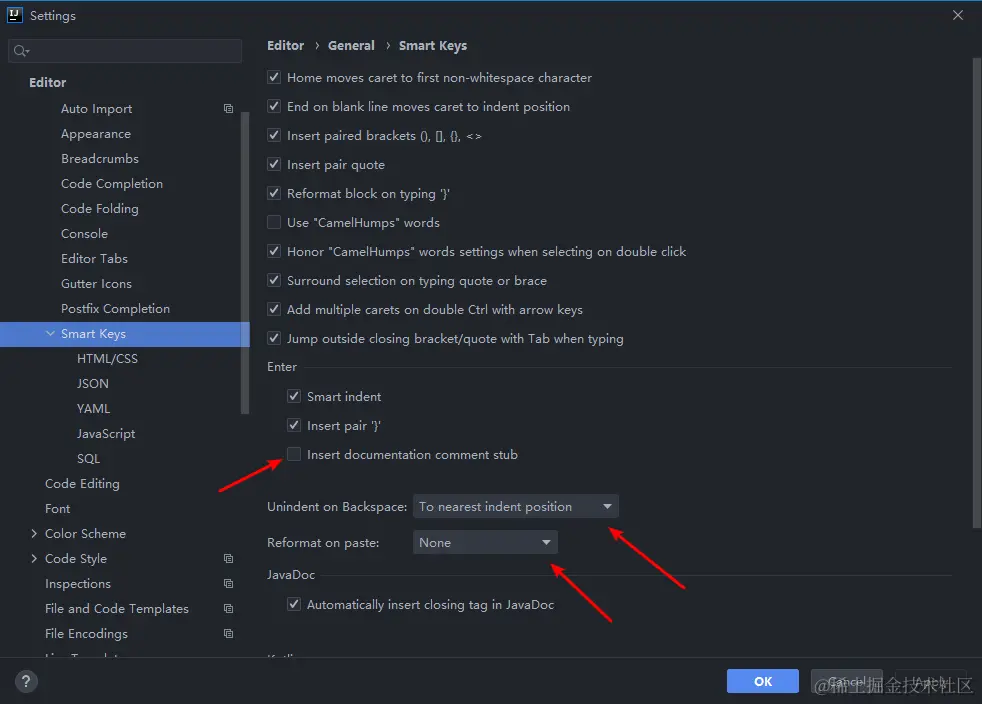The image size is (982, 704).
Task: Open Gutter Icons settings
Action: (96, 284)
